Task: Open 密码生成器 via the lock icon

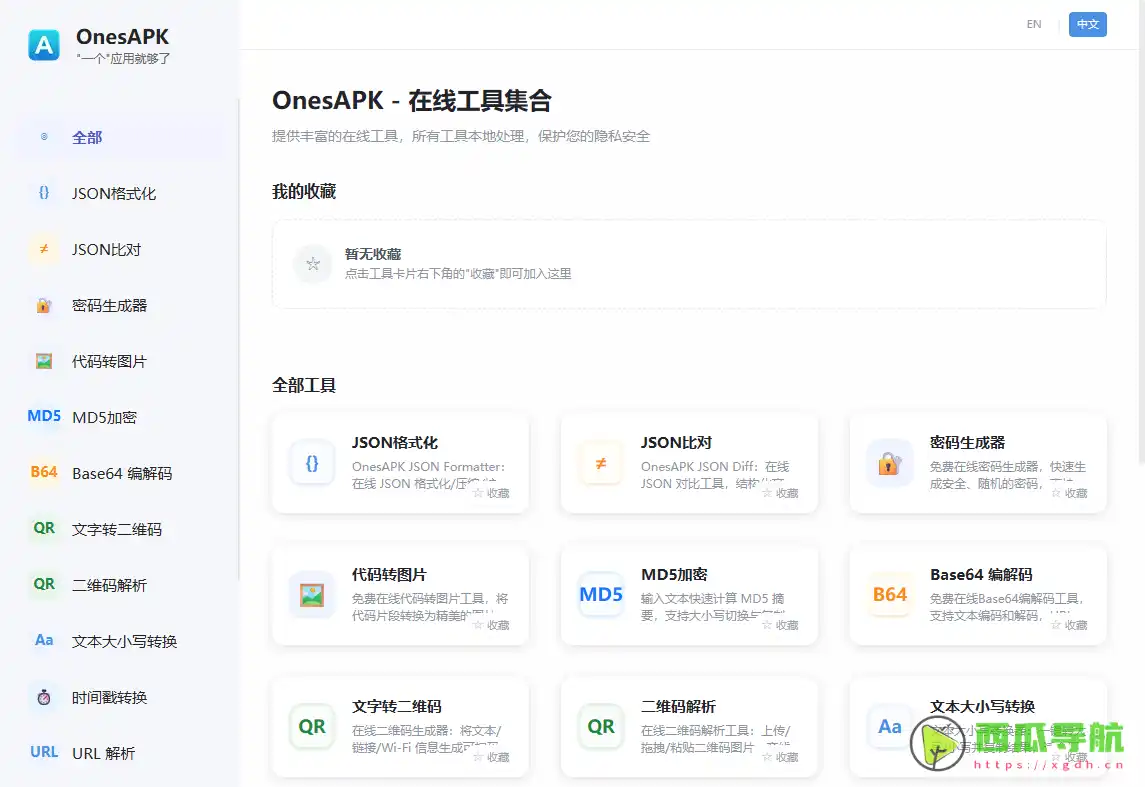Action: [43, 305]
